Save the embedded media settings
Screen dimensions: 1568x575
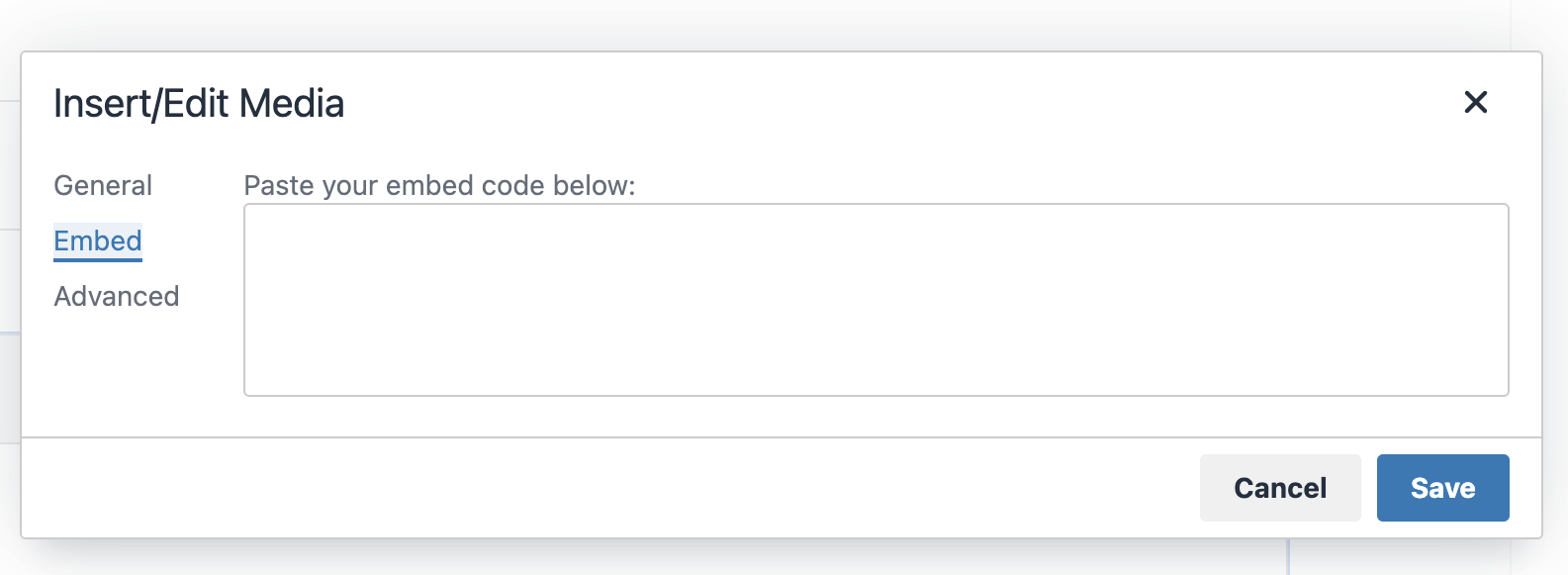[x=1442, y=488]
